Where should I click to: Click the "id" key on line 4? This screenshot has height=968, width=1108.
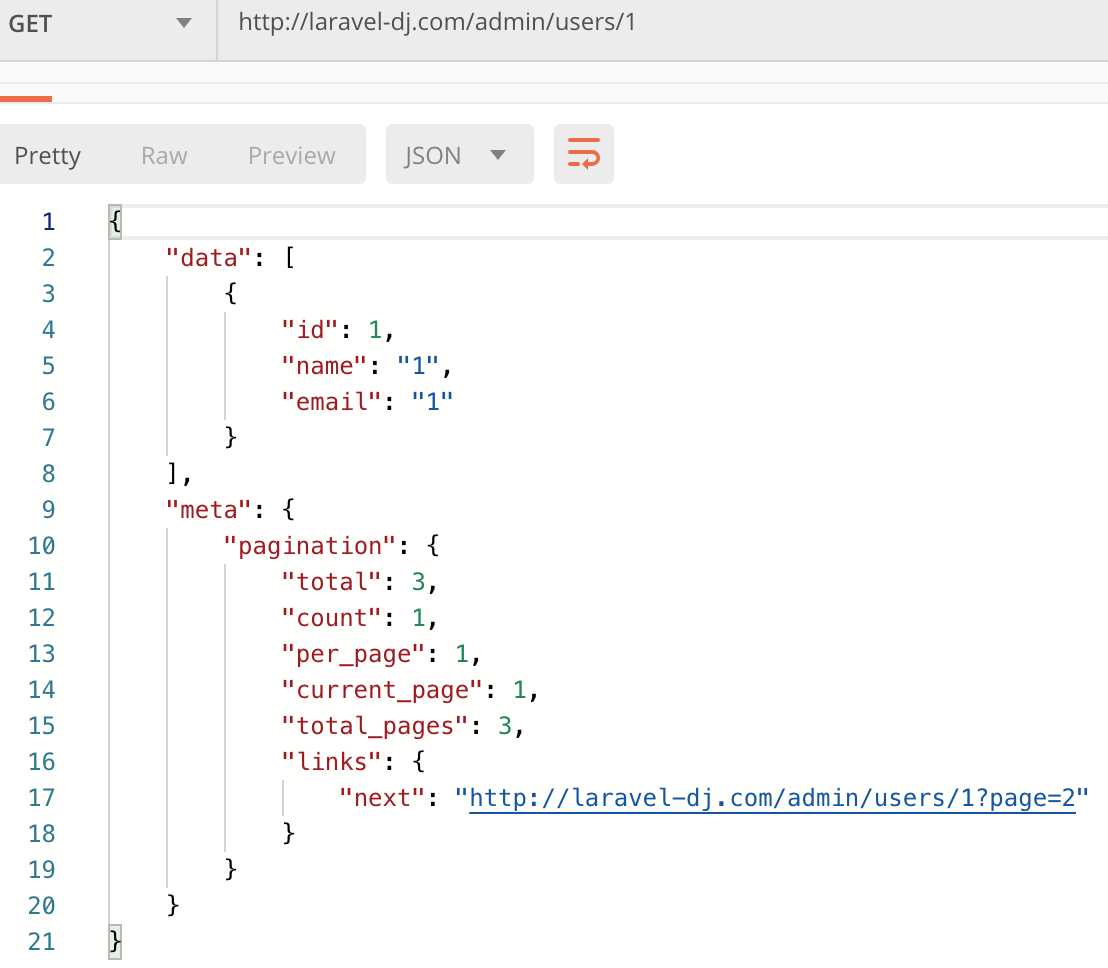[x=310, y=330]
